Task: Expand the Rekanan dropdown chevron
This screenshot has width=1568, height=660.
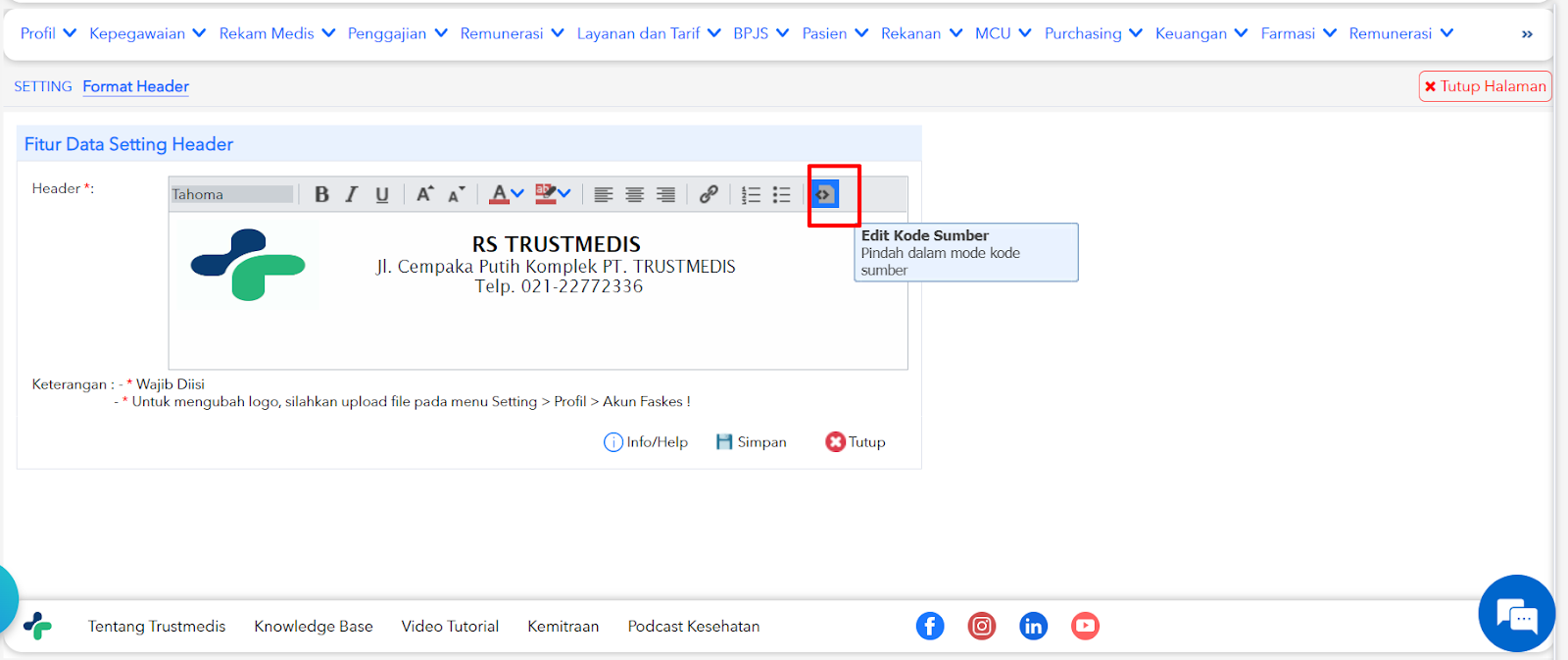Action: (x=955, y=33)
